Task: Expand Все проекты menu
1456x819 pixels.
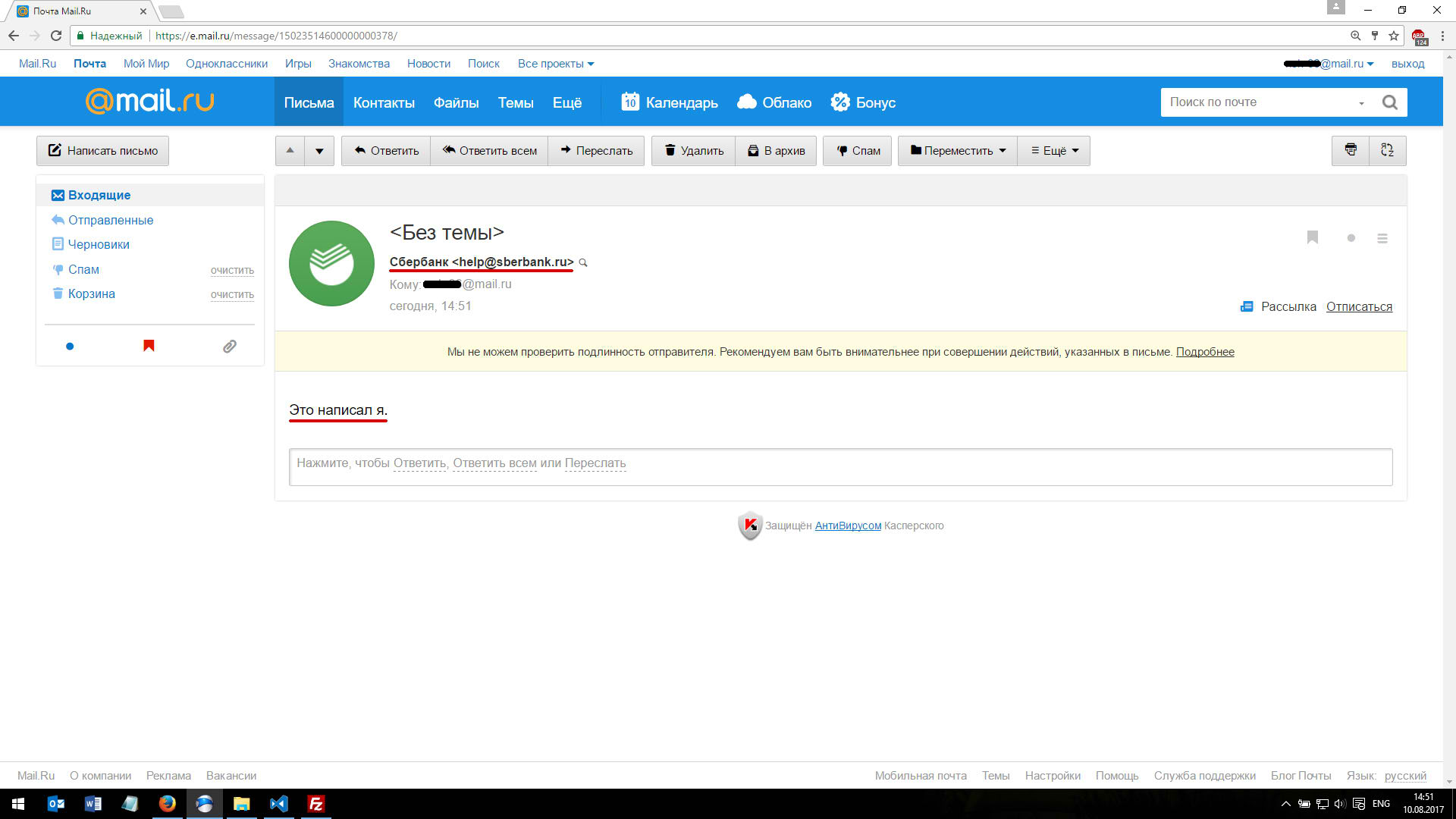Action: (555, 64)
